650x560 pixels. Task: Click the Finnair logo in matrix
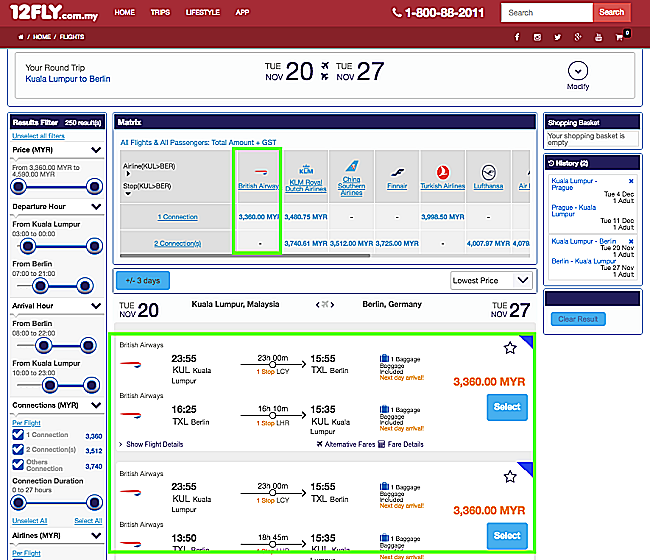(397, 172)
